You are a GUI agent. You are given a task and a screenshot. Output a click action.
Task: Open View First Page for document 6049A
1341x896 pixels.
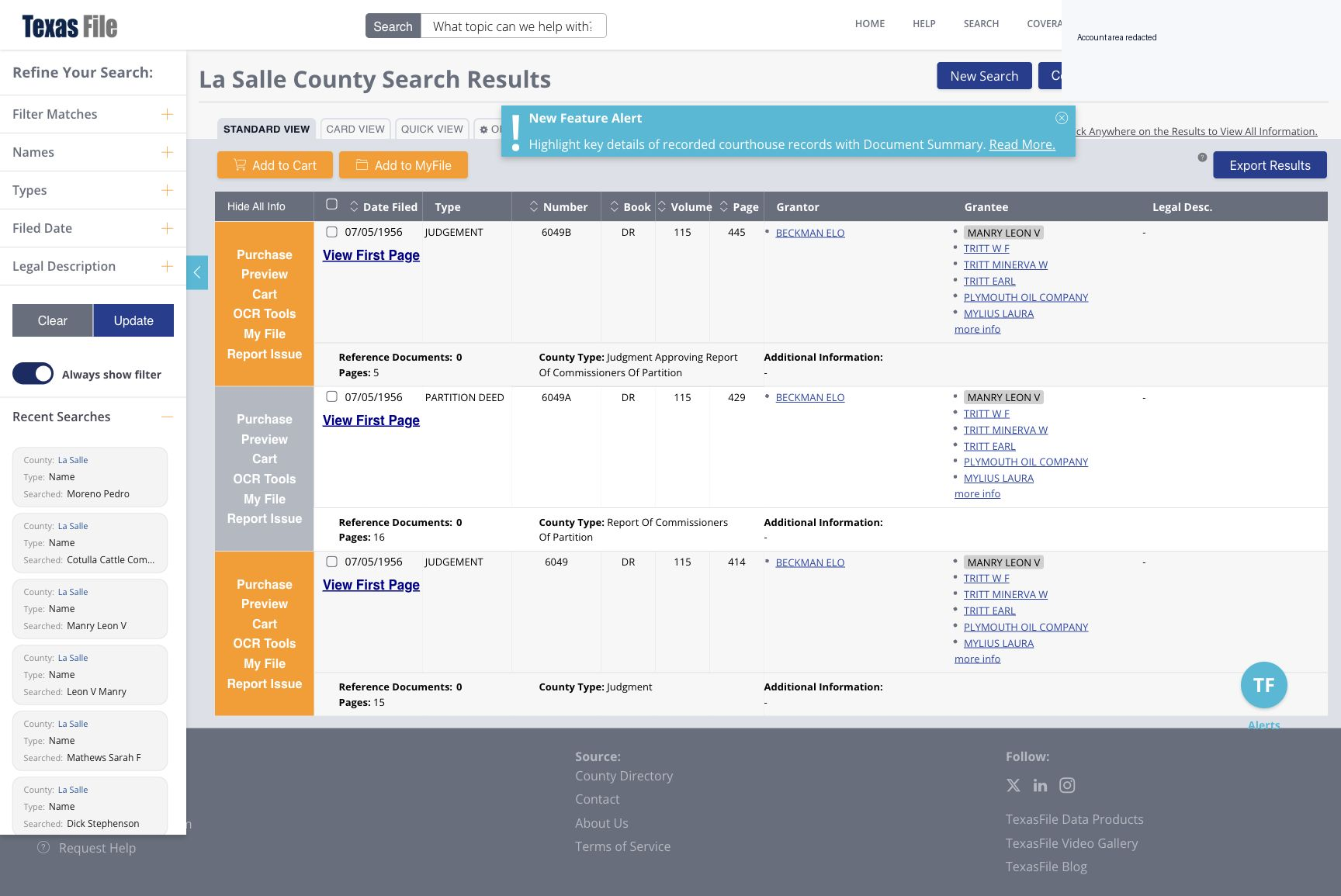[x=371, y=420]
